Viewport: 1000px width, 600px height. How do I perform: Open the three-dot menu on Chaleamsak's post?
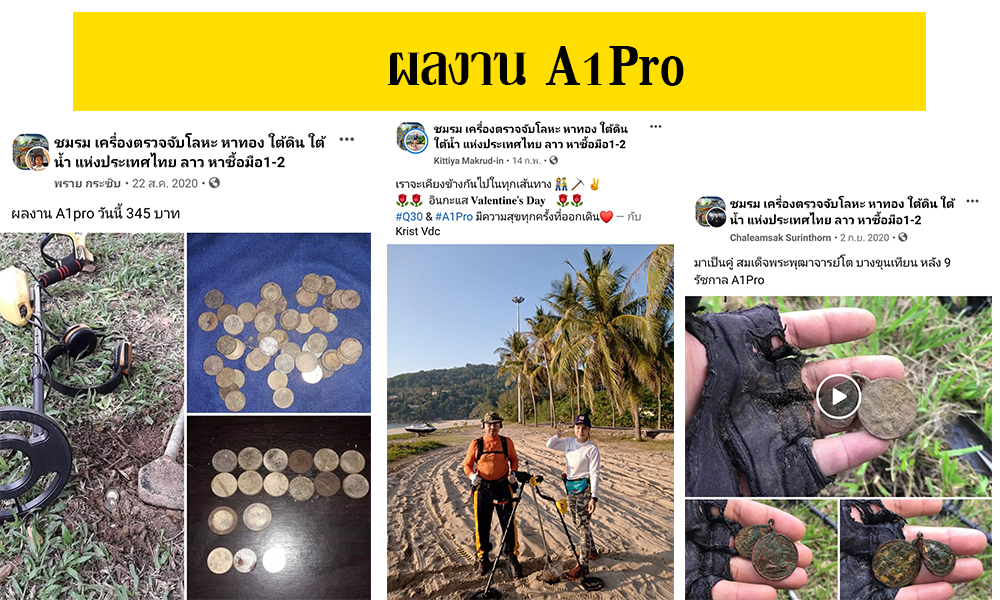[972, 201]
